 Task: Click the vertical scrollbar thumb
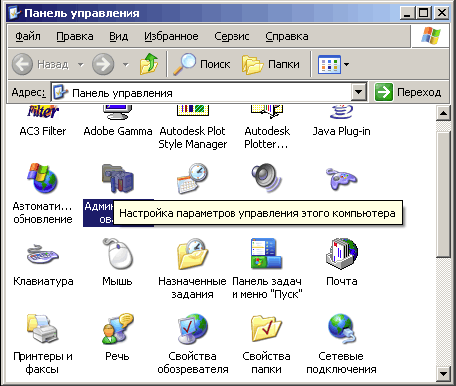click(x=443, y=194)
